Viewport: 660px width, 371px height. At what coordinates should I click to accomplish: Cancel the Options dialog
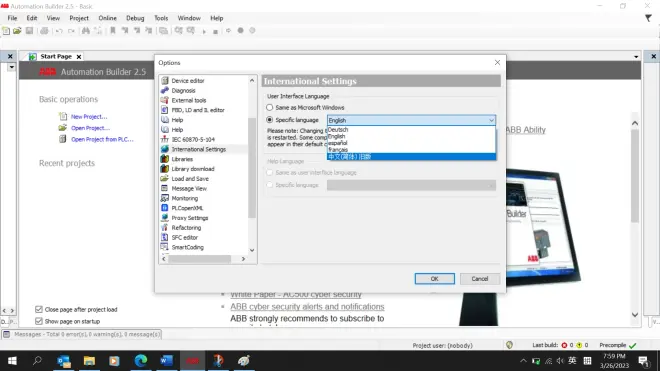click(479, 279)
